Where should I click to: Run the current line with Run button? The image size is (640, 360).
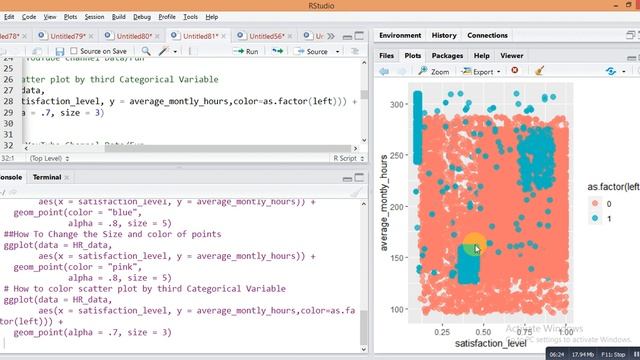click(x=246, y=51)
